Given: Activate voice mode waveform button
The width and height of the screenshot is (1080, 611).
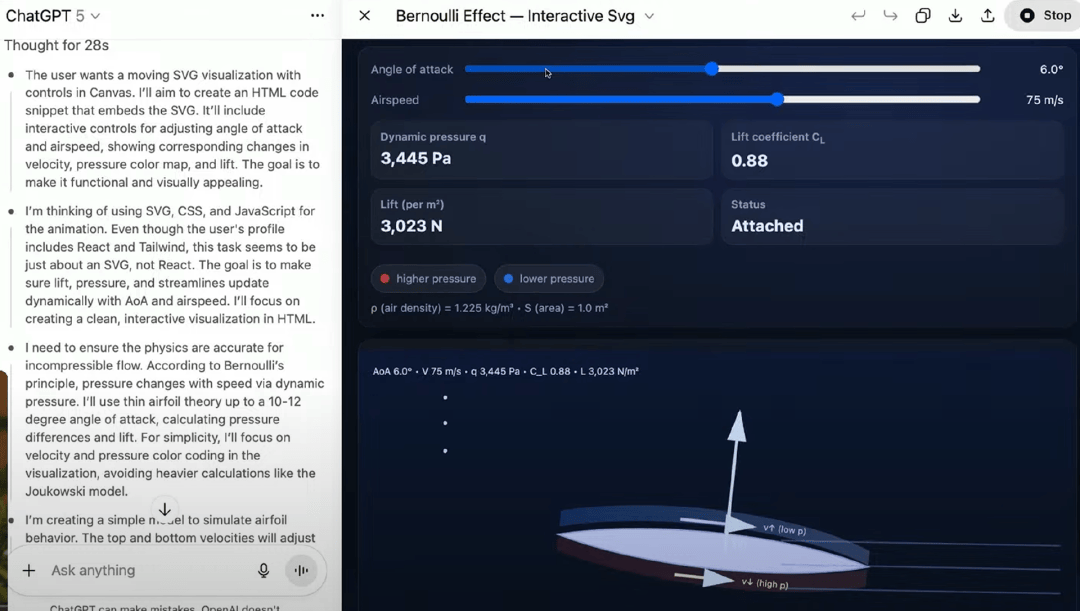Looking at the screenshot, I should pos(301,570).
